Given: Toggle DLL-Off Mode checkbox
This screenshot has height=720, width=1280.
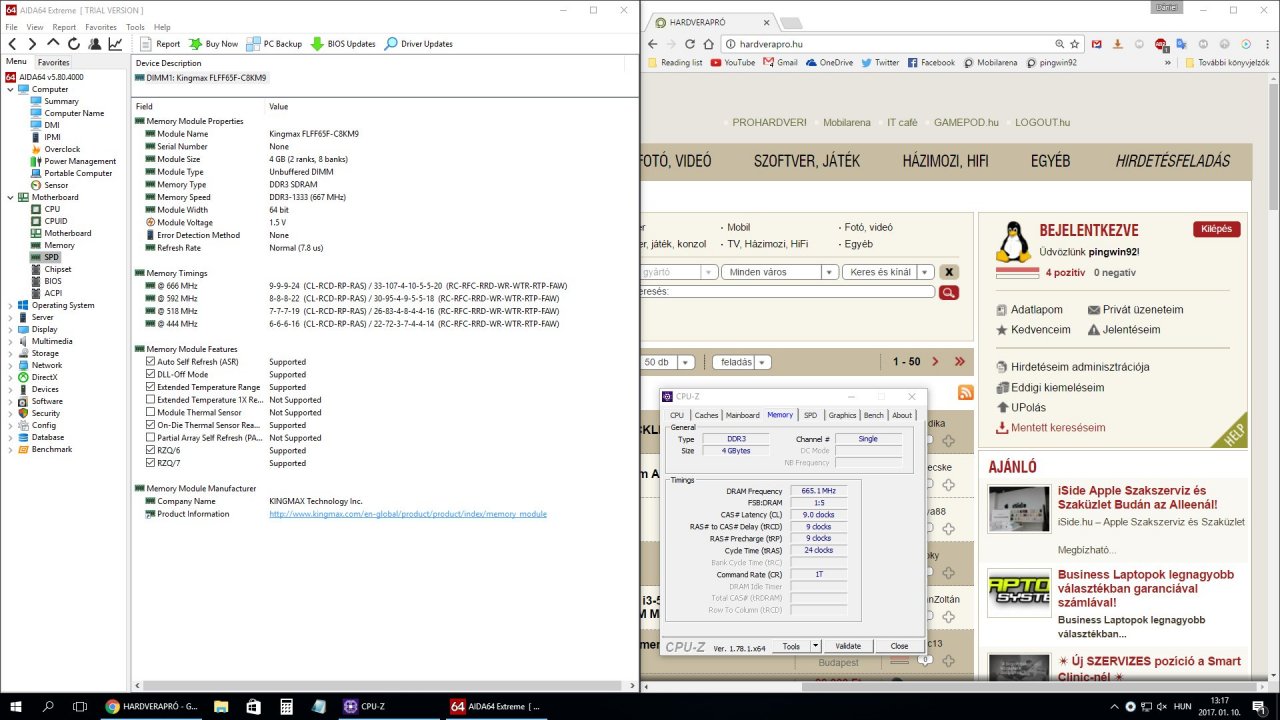Looking at the screenshot, I should point(151,374).
